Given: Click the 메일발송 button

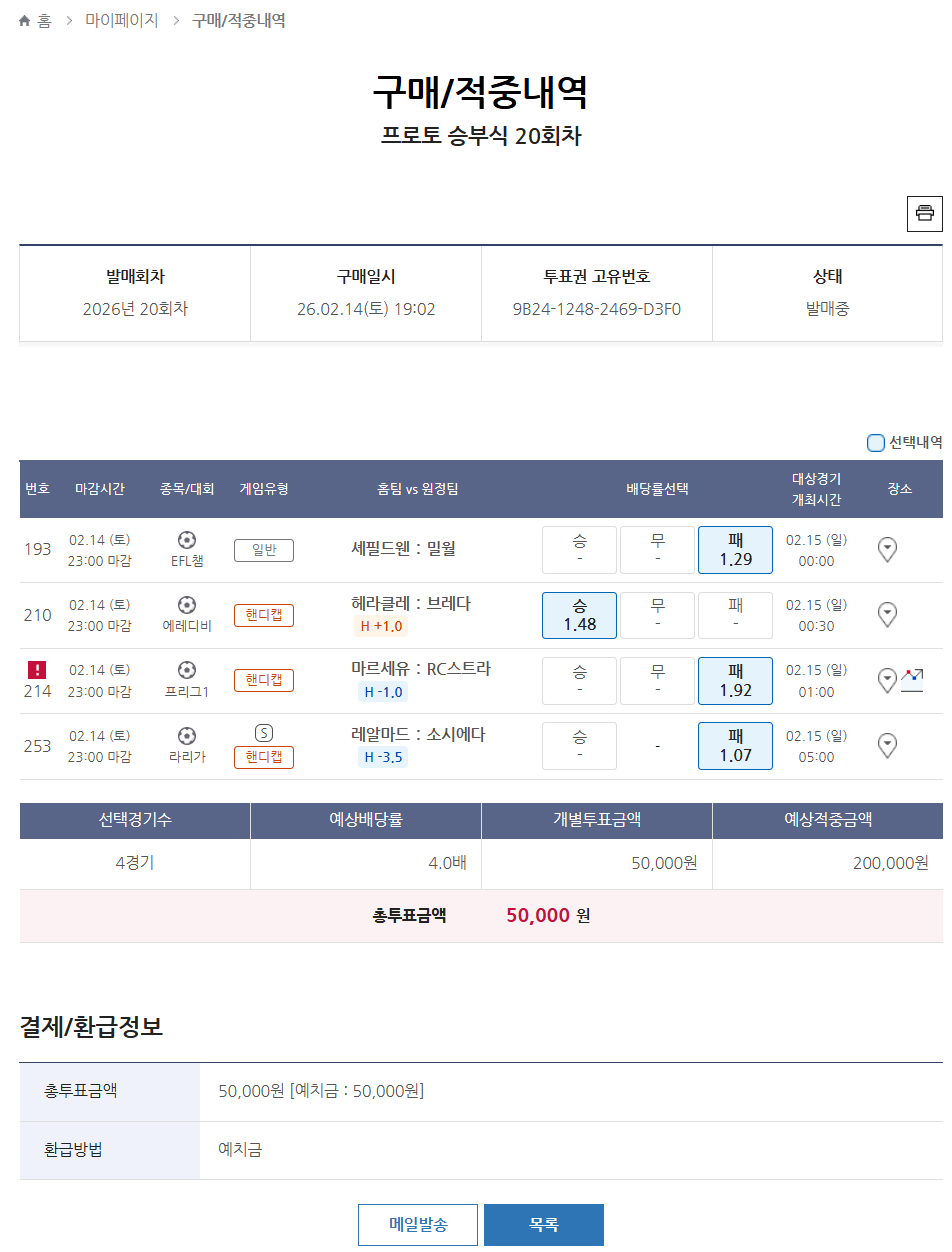Looking at the screenshot, I should tap(418, 1225).
